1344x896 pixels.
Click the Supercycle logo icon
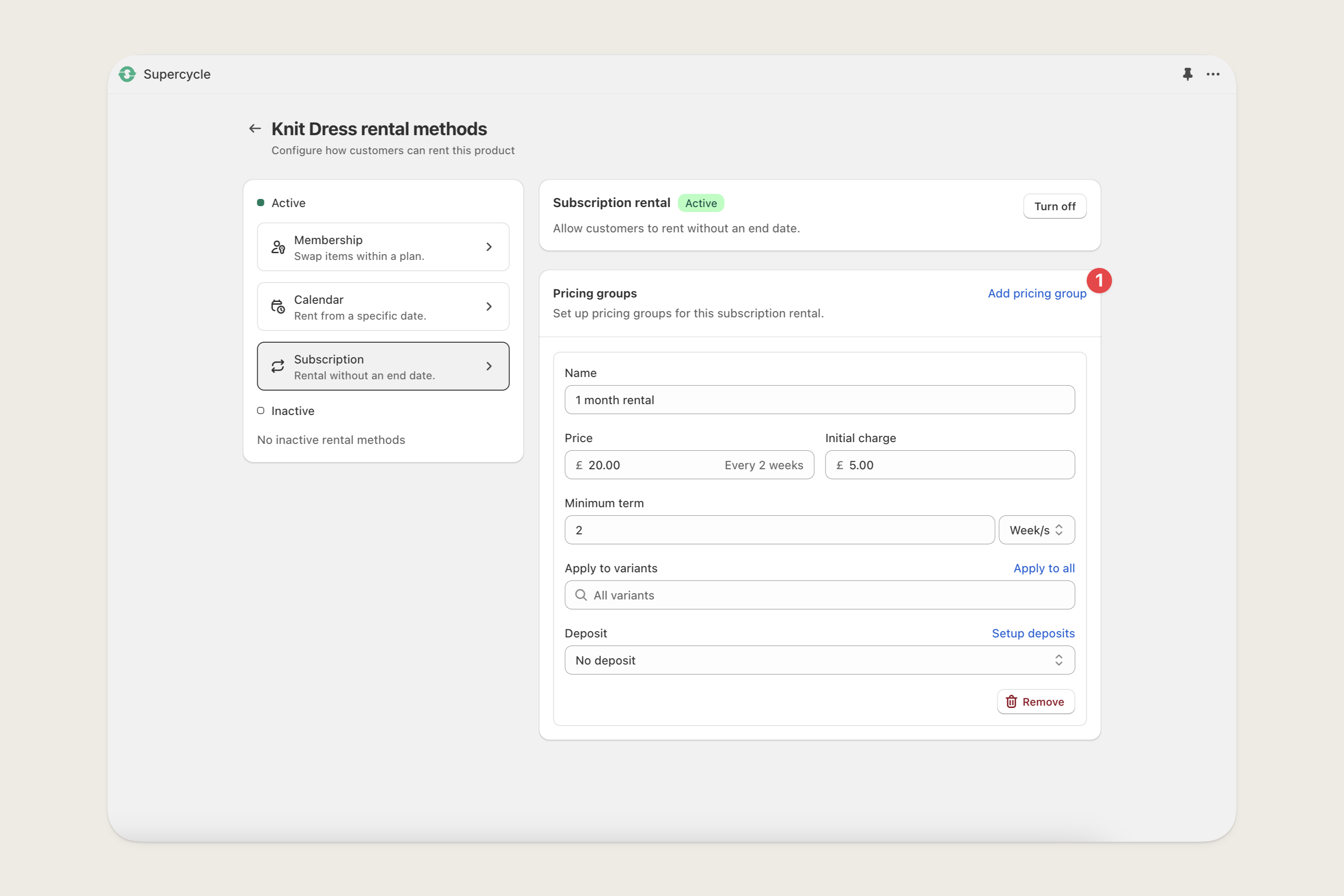(x=127, y=74)
